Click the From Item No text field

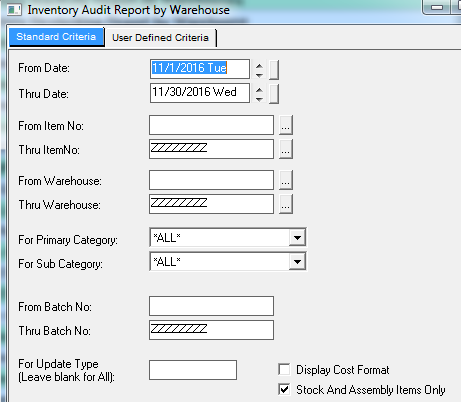211,125
